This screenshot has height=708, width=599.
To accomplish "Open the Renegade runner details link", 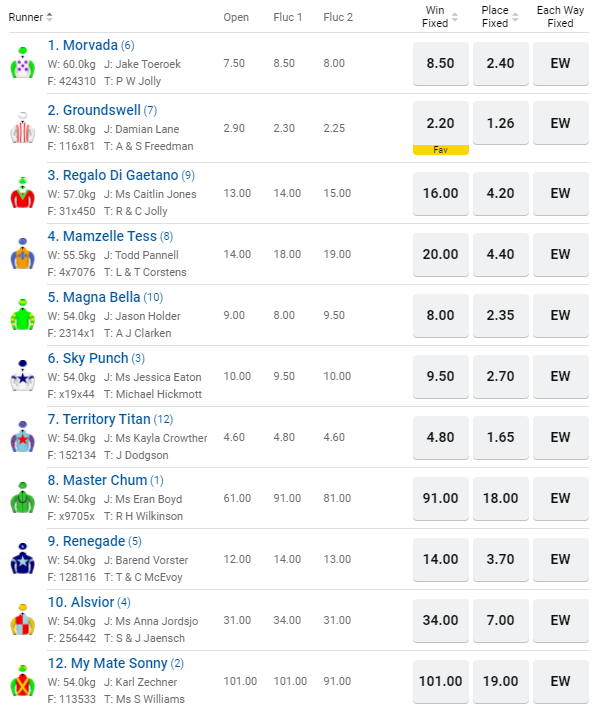I will pos(94,541).
